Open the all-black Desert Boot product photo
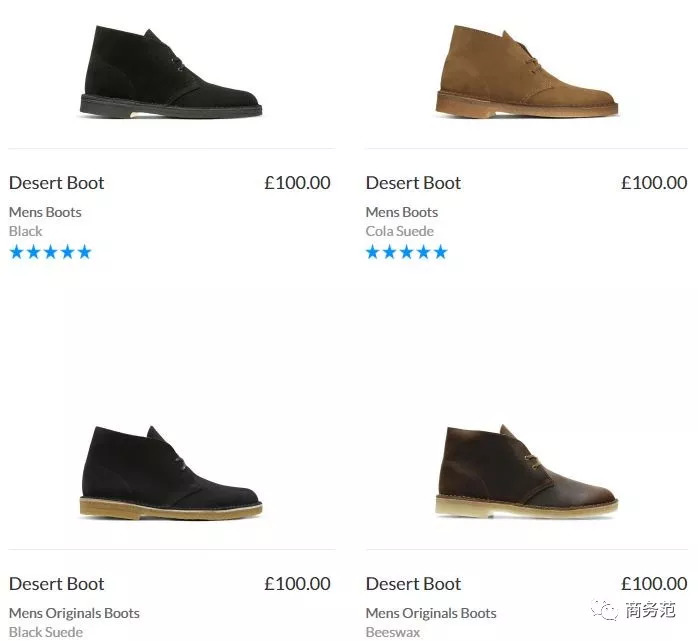Viewport: 698px width, 641px height. click(169, 70)
